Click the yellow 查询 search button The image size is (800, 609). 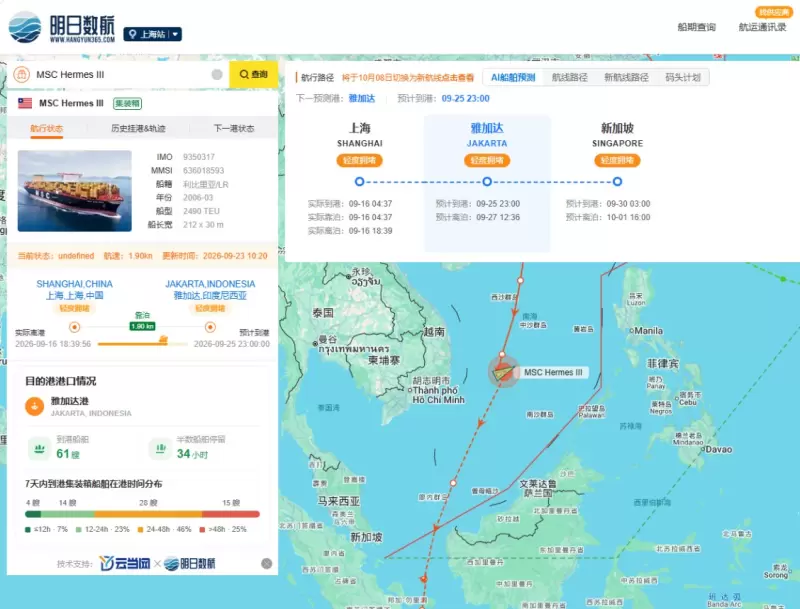(x=254, y=74)
